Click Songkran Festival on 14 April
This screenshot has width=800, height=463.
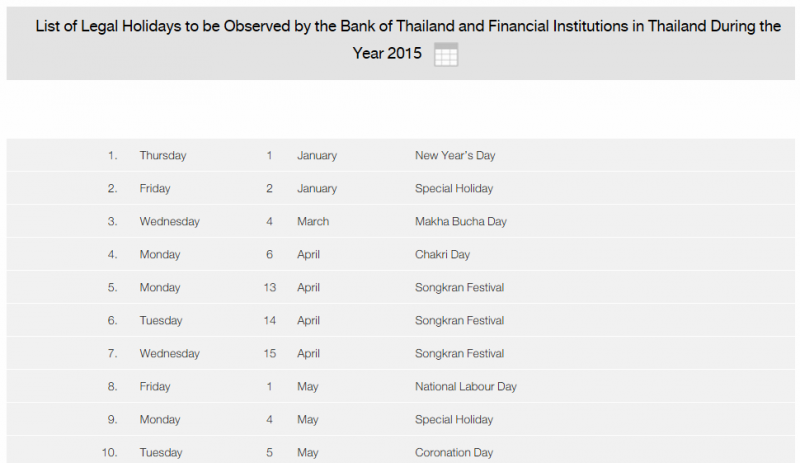[x=459, y=320]
